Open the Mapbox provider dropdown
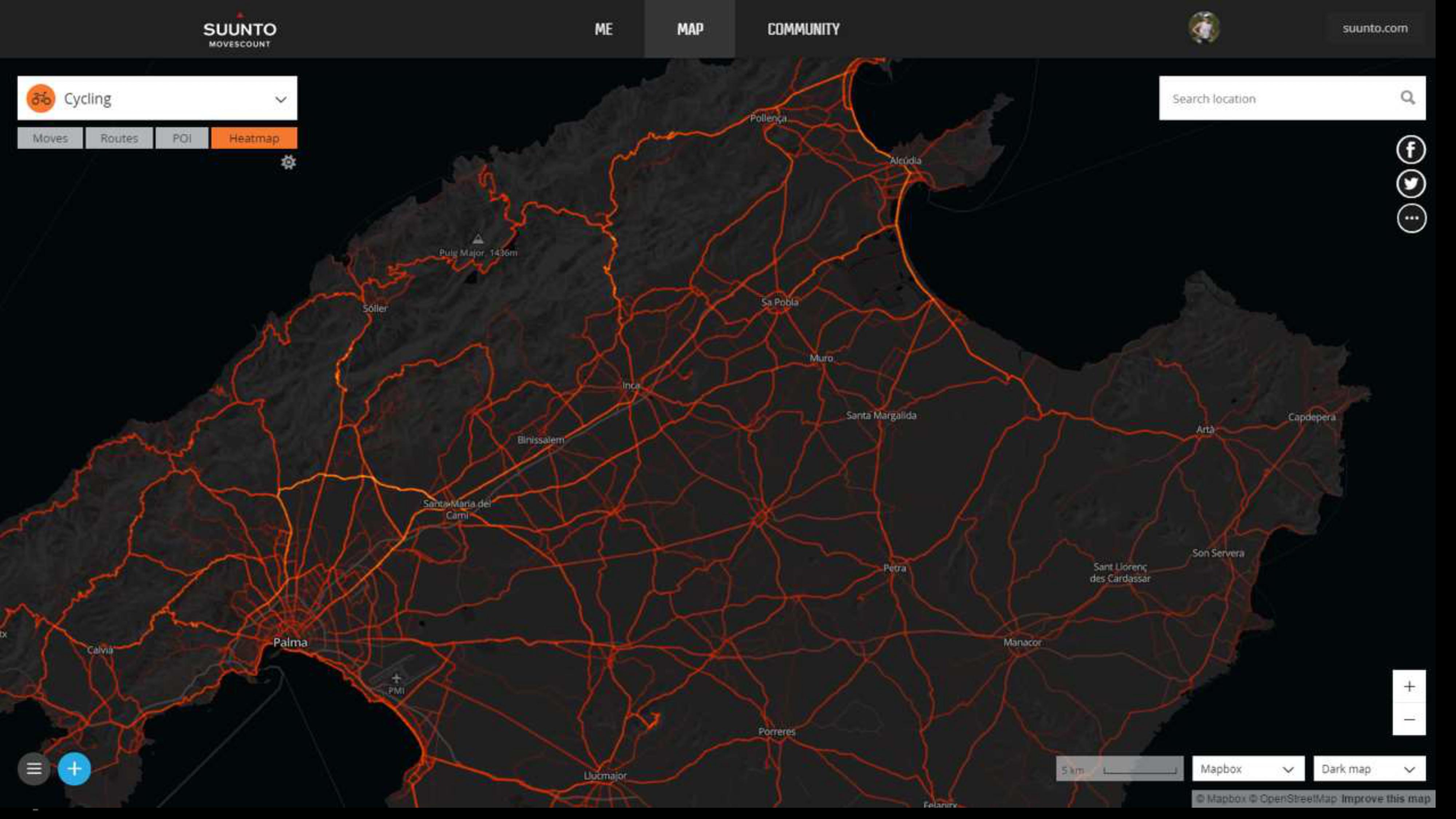This screenshot has height=819, width=1456. click(x=1247, y=769)
